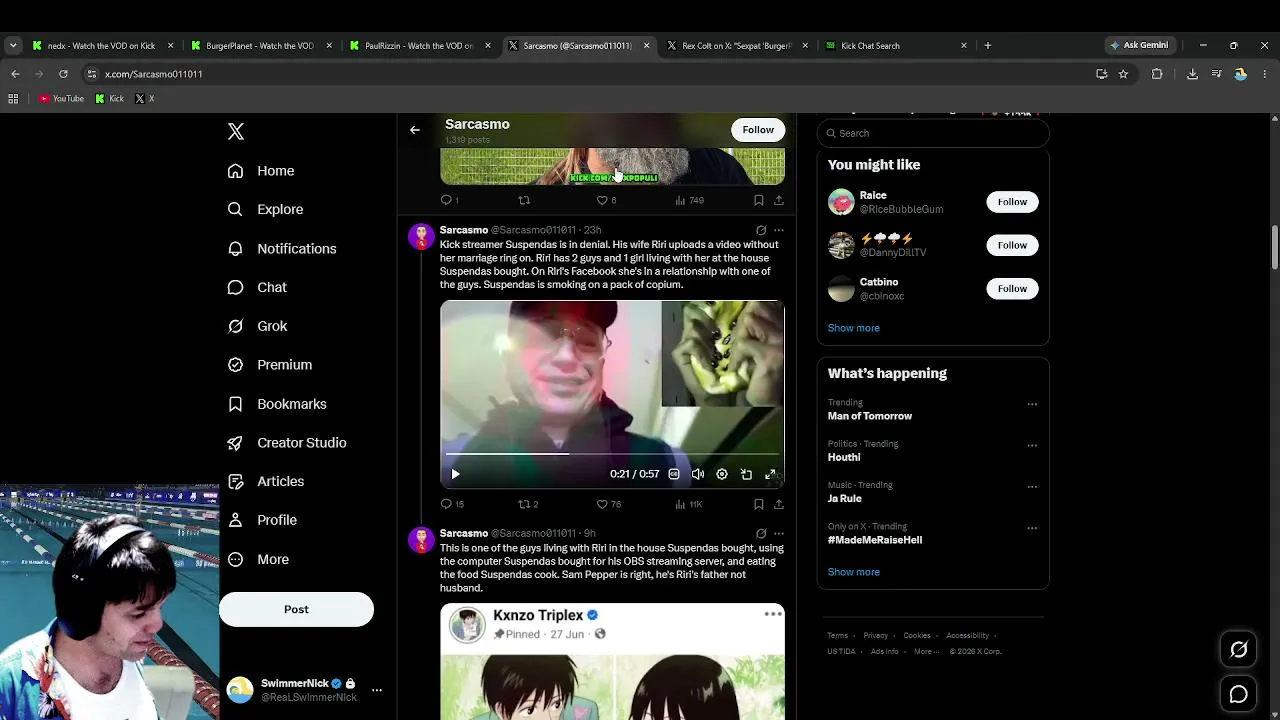The height and width of the screenshot is (720, 1280).
Task: Share the Suspendas denial video post
Action: [x=778, y=504]
